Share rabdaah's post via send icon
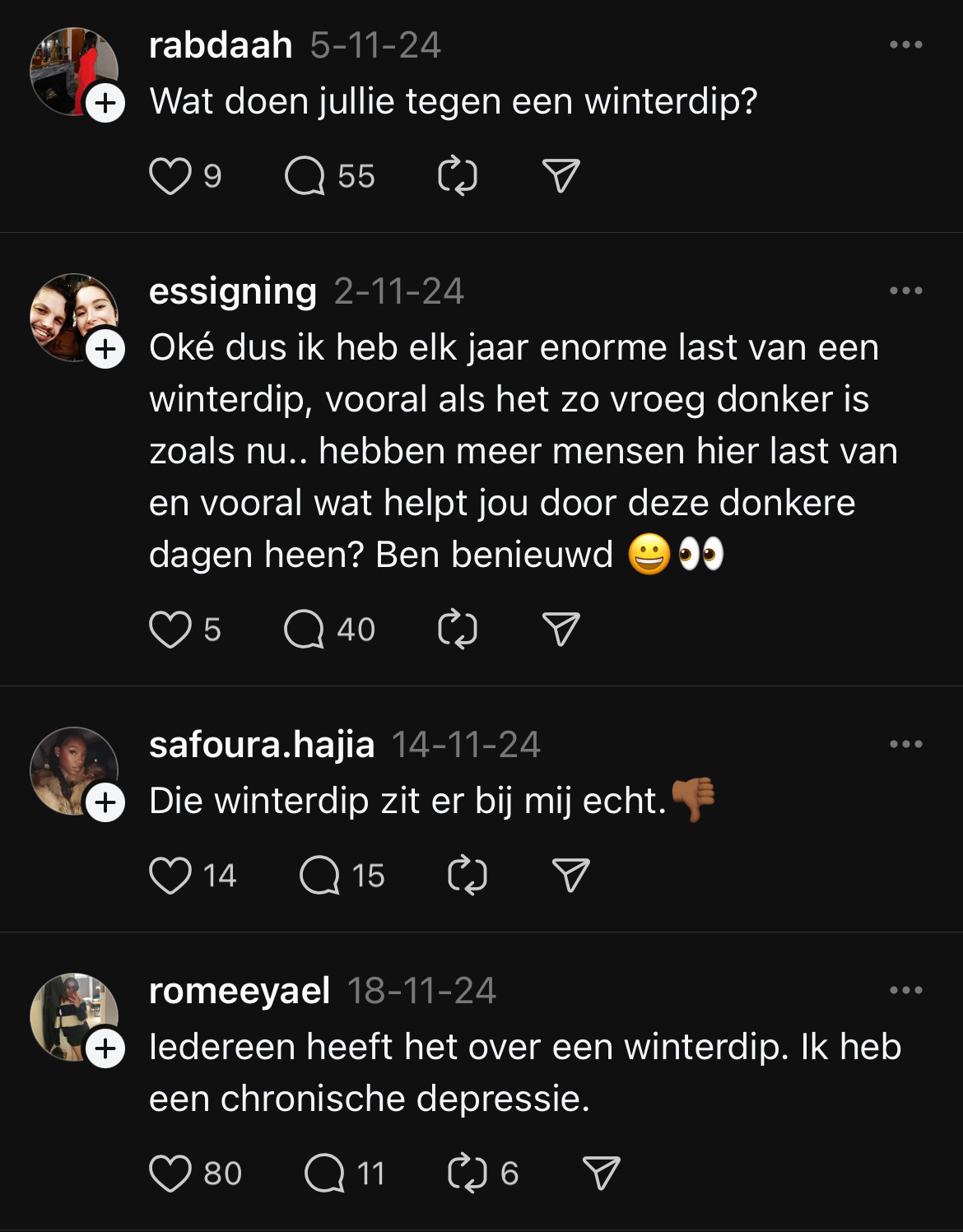The image size is (963, 1232). click(x=561, y=176)
